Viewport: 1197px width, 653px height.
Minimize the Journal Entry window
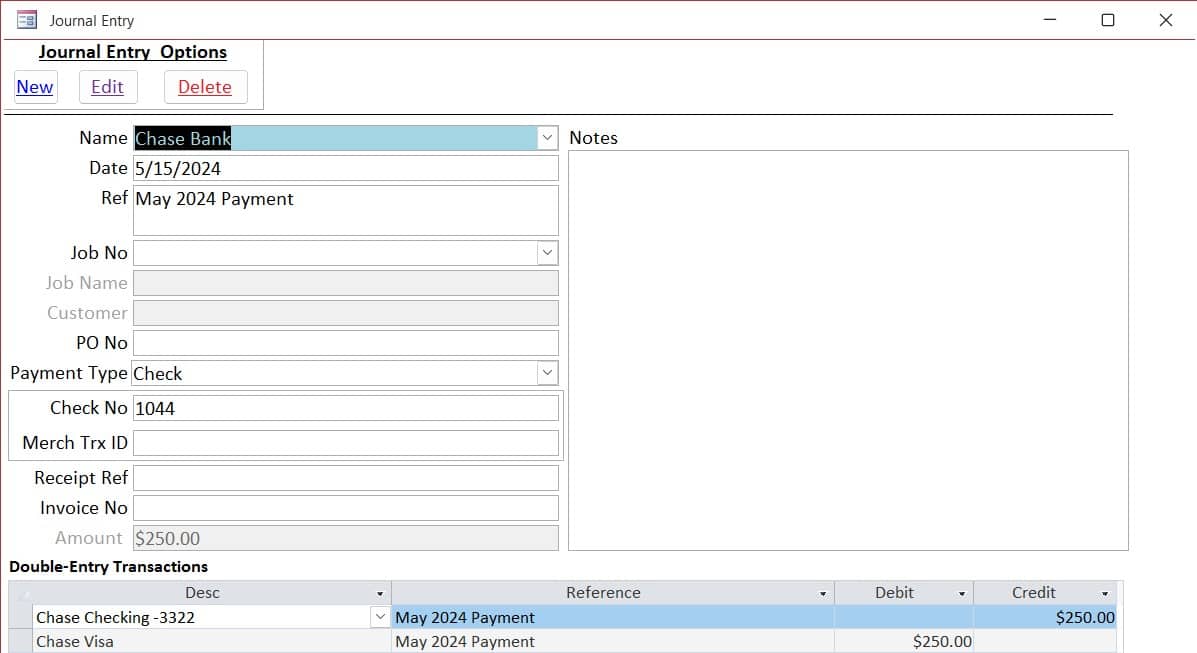point(1050,20)
